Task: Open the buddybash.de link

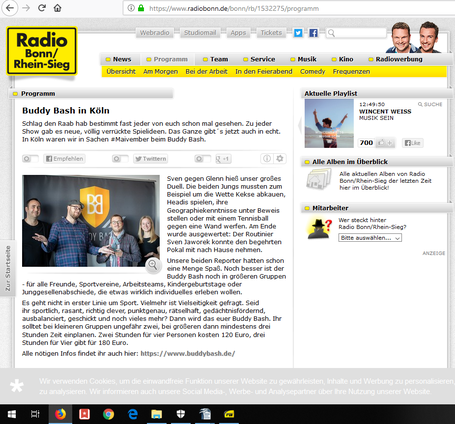Action: pyautogui.click(x=188, y=353)
